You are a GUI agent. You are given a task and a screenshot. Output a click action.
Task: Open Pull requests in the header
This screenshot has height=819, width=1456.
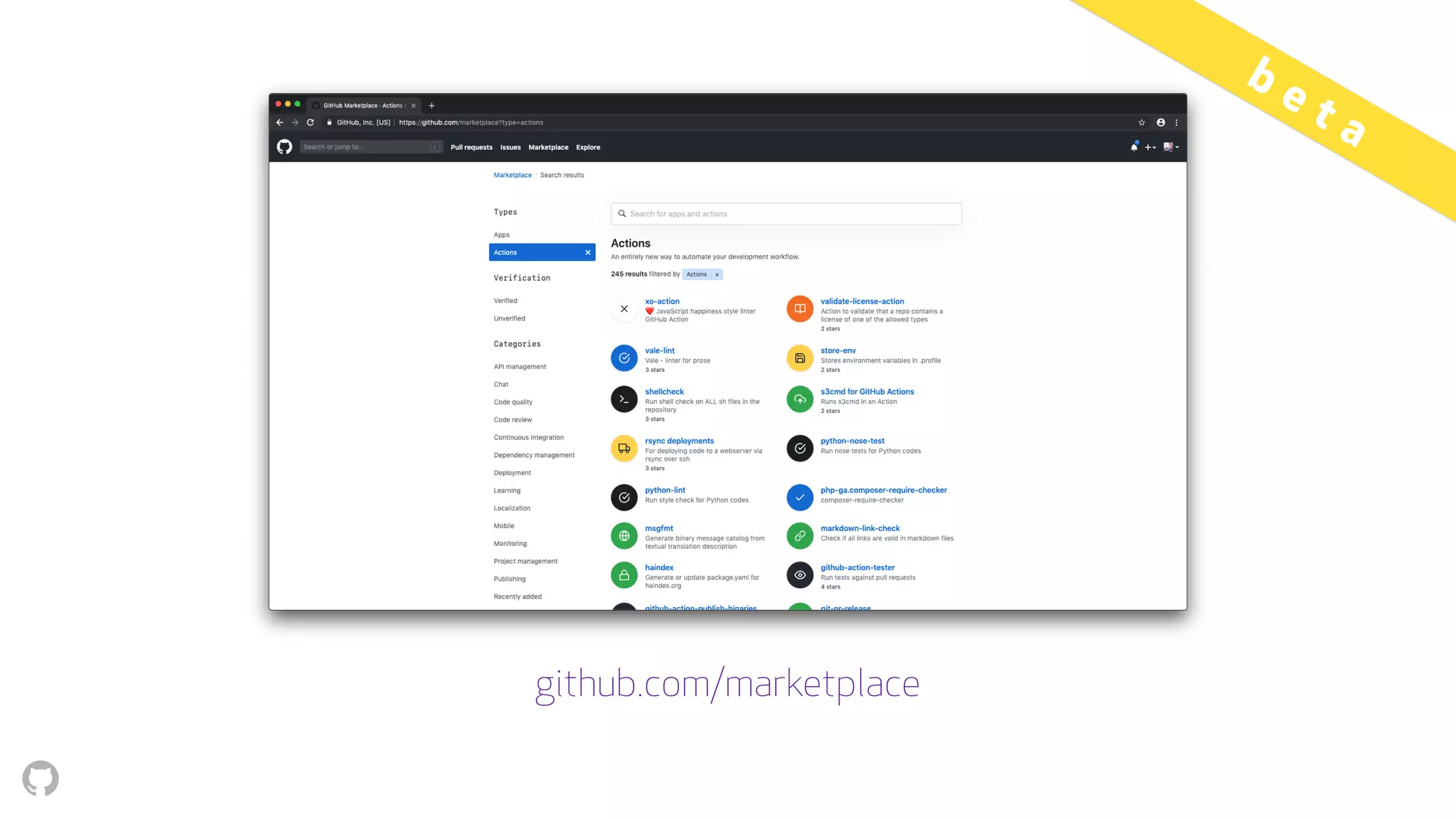(471, 147)
